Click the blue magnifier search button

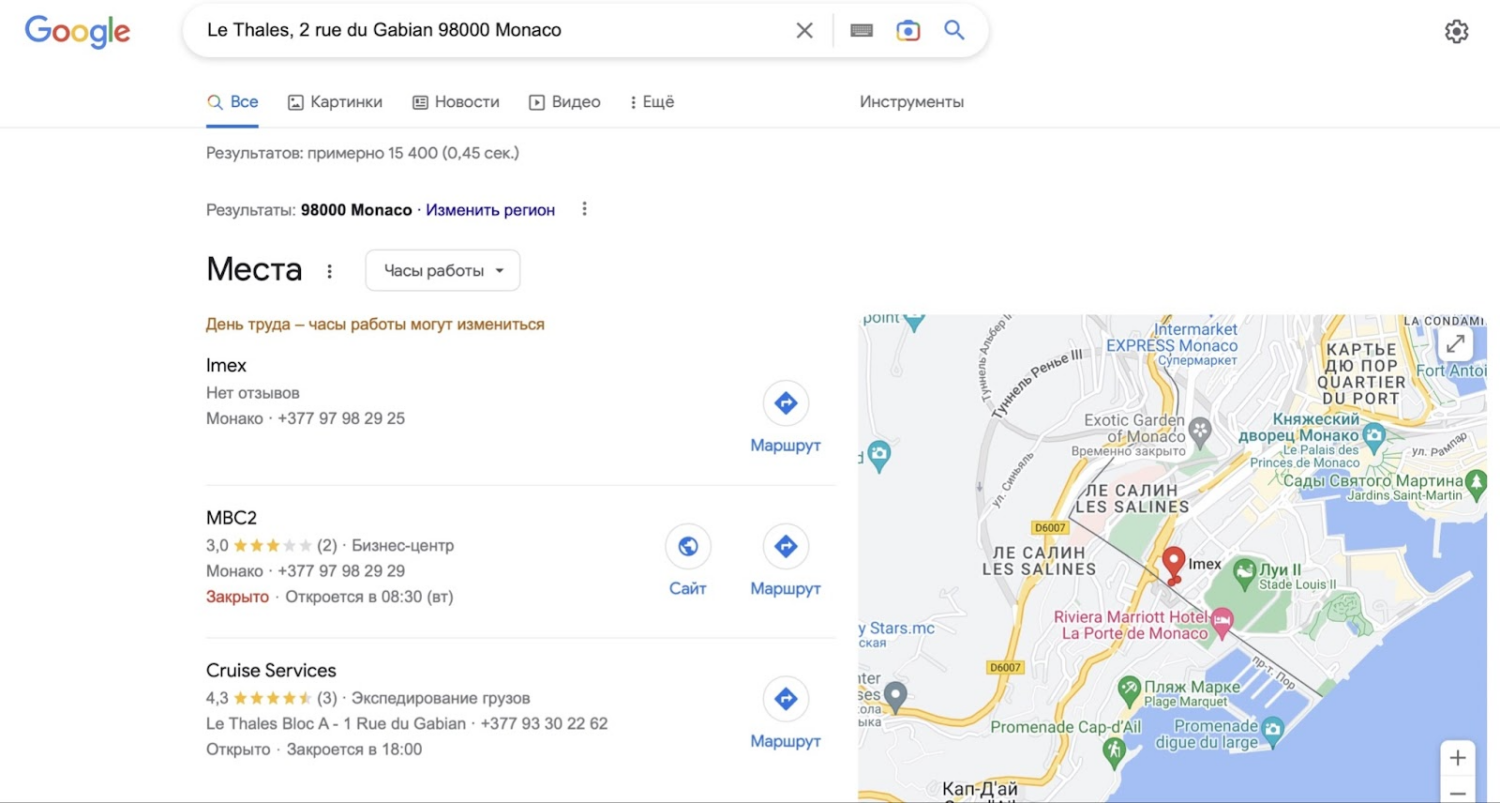click(954, 30)
